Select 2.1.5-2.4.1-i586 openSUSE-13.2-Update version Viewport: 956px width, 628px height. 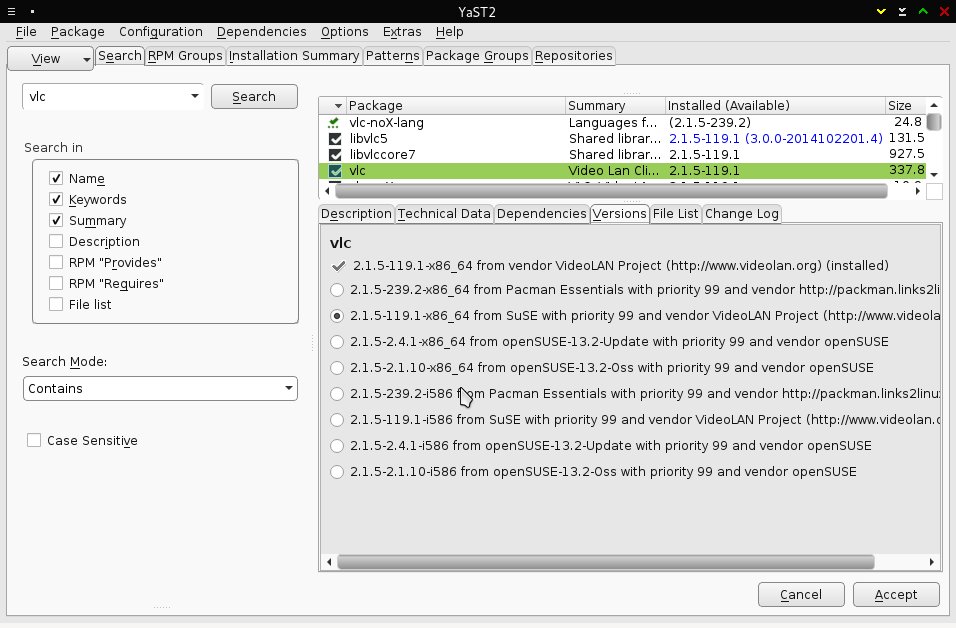(337, 446)
